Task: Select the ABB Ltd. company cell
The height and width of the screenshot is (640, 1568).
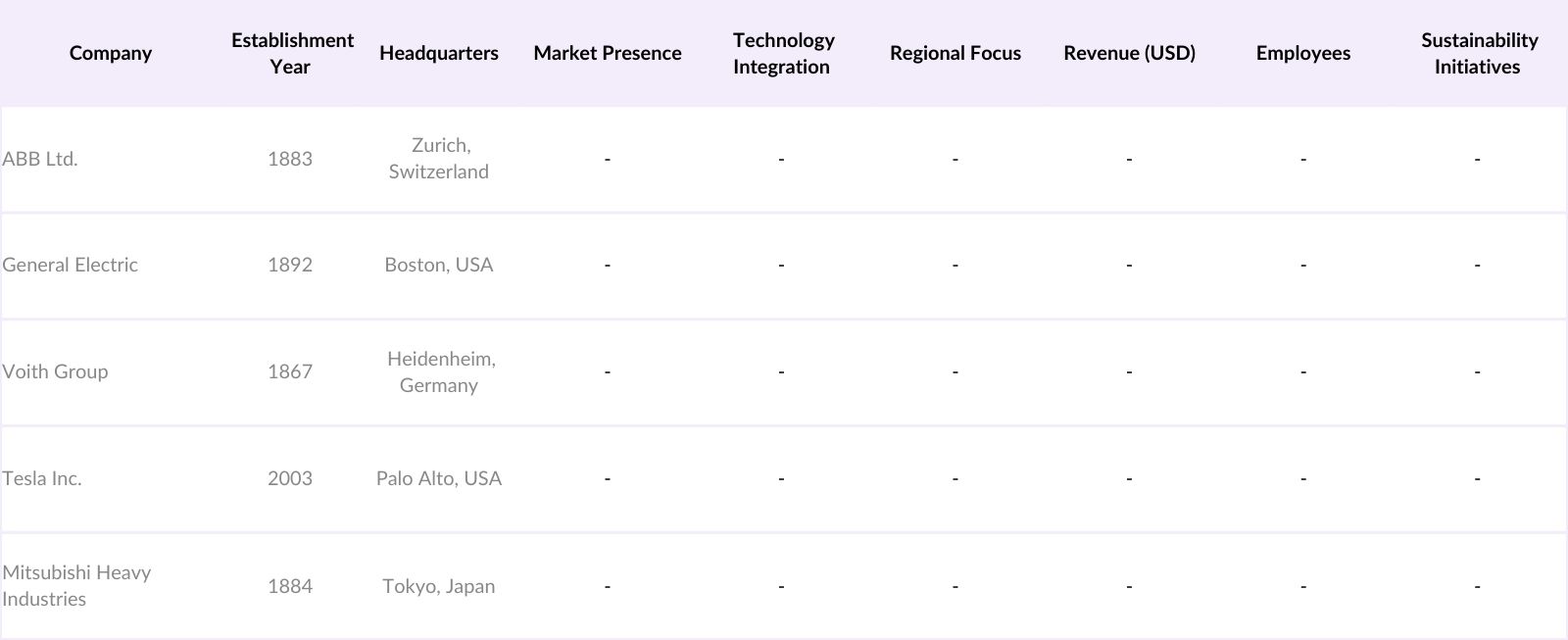Action: click(x=40, y=159)
